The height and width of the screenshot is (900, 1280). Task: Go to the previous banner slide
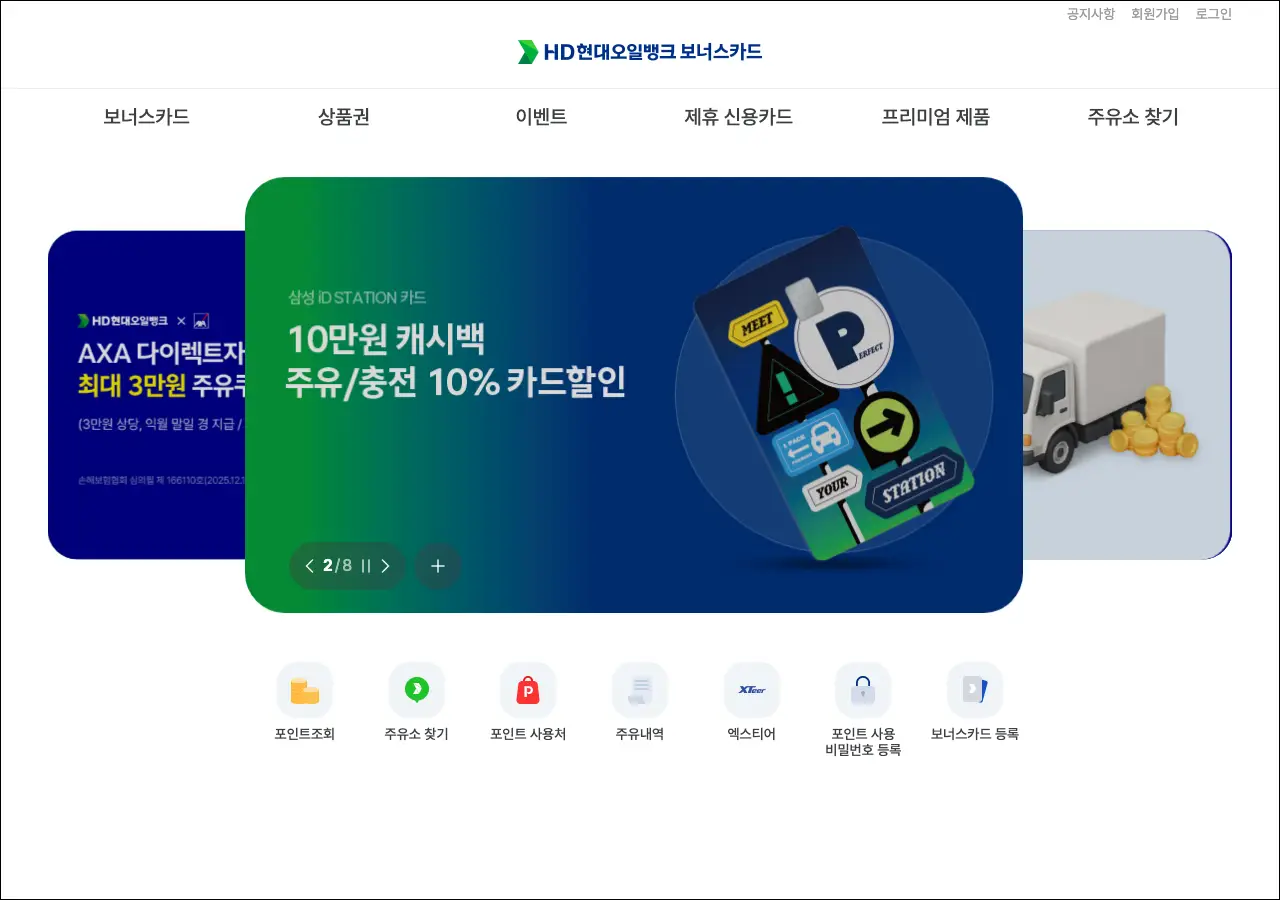click(x=309, y=566)
